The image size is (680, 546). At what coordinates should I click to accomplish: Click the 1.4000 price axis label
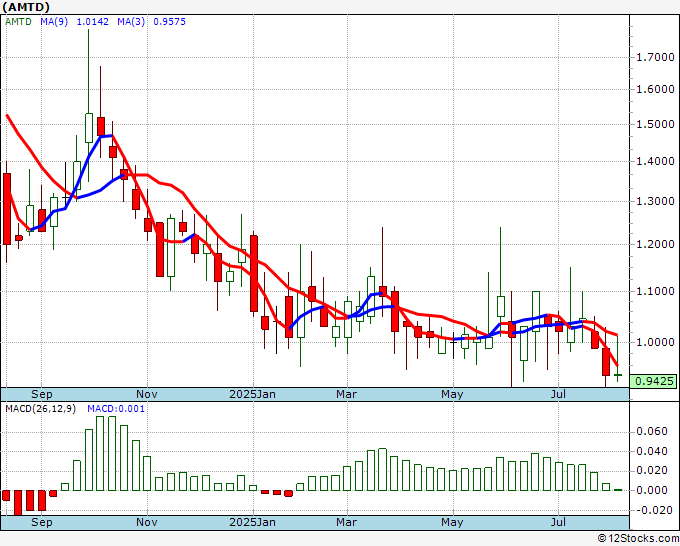coord(655,161)
